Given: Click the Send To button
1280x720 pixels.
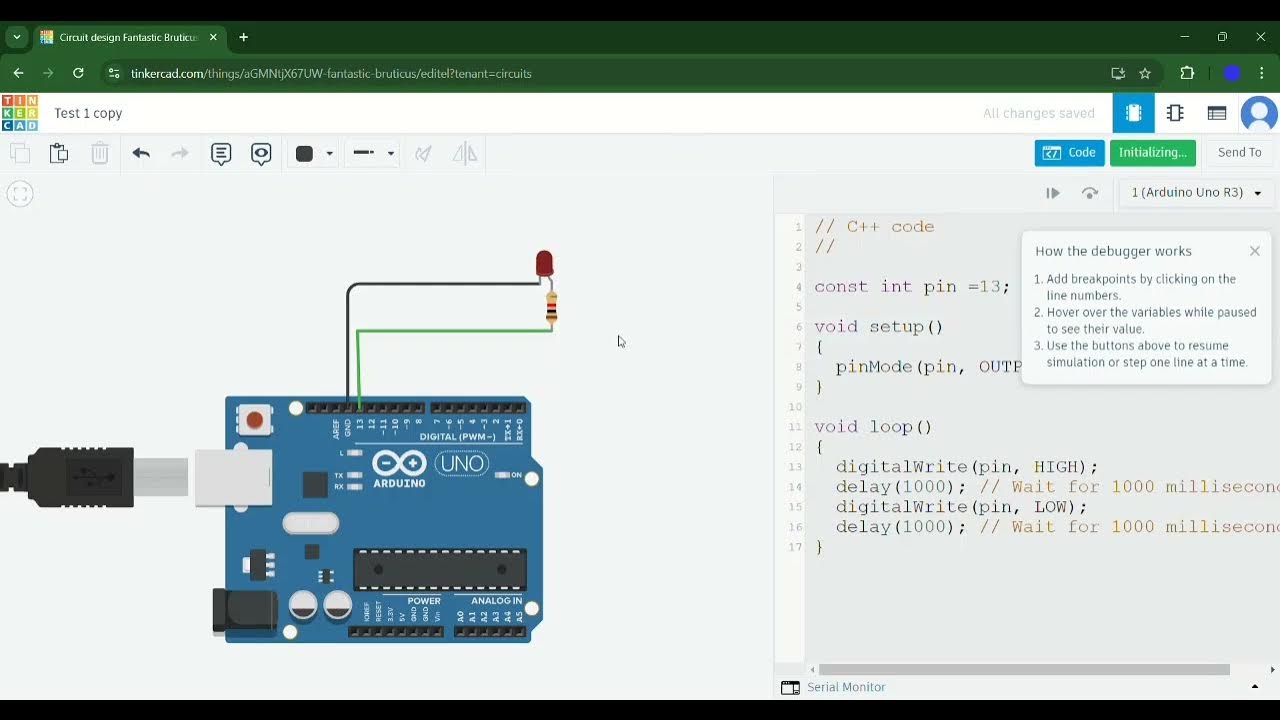Looking at the screenshot, I should coord(1239,152).
